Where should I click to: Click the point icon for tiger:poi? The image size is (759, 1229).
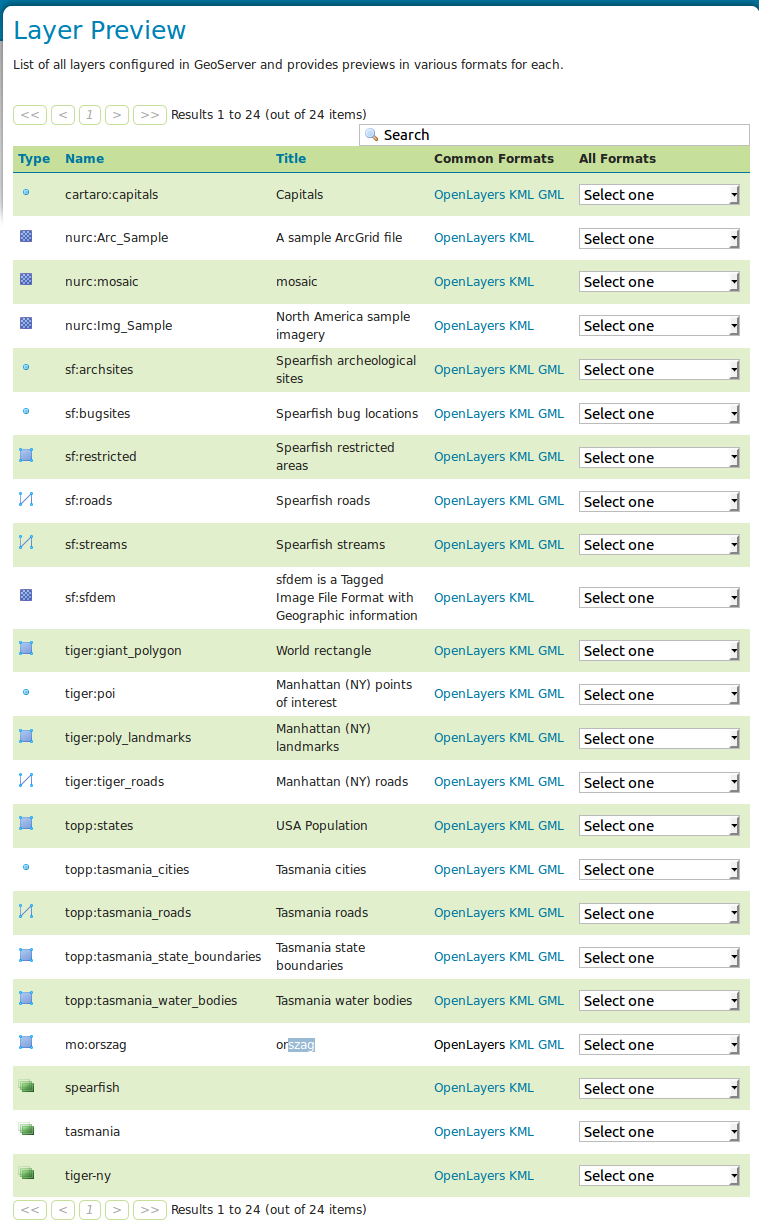pyautogui.click(x=26, y=691)
